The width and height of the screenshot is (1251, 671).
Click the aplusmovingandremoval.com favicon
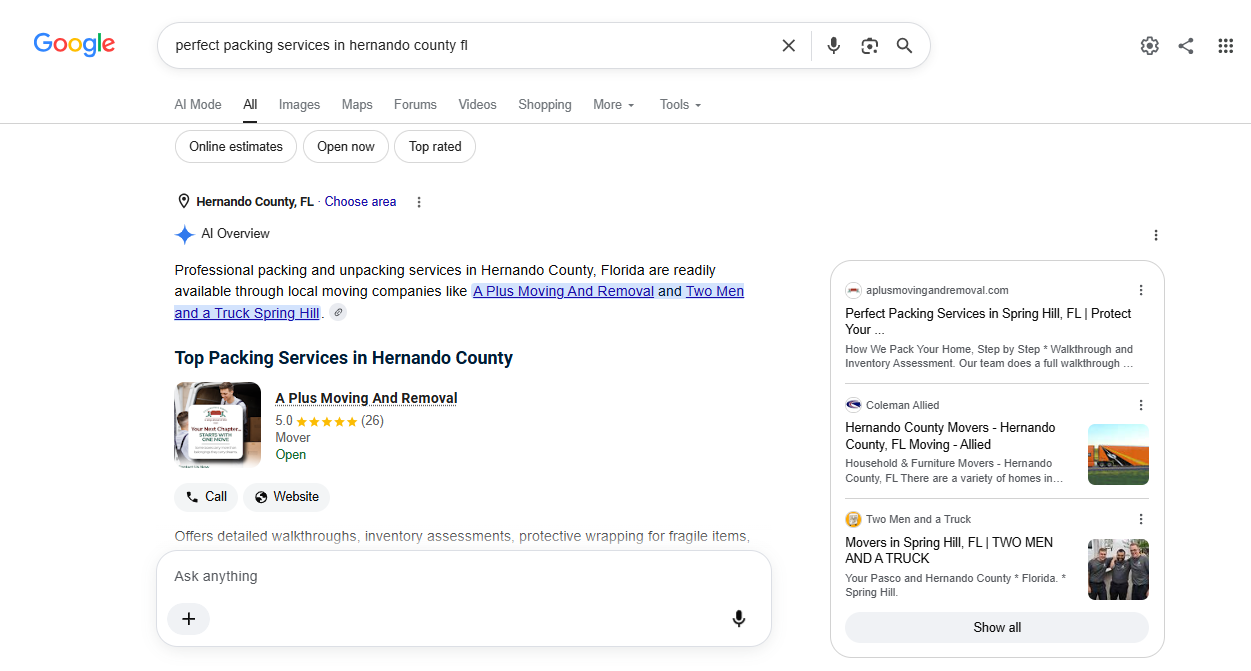(x=853, y=290)
